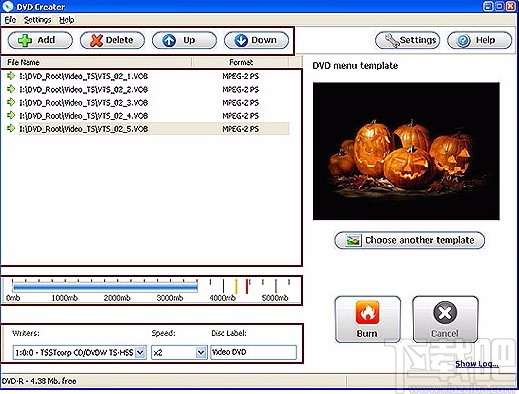
Task: Click the blue disc capacity usage bar
Action: [105, 287]
